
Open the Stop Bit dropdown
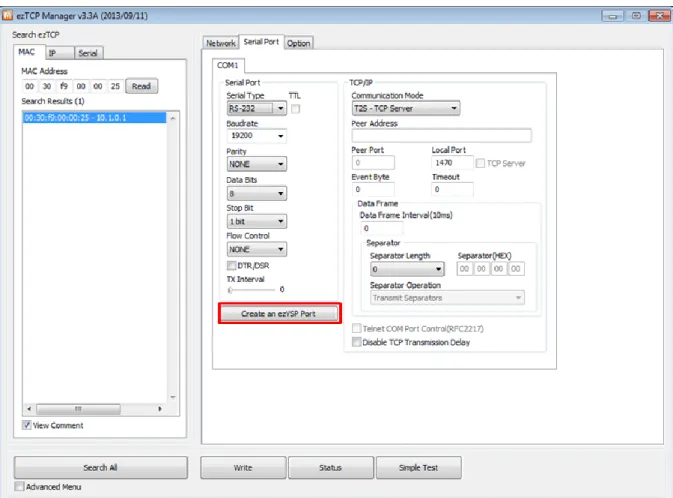(257, 222)
